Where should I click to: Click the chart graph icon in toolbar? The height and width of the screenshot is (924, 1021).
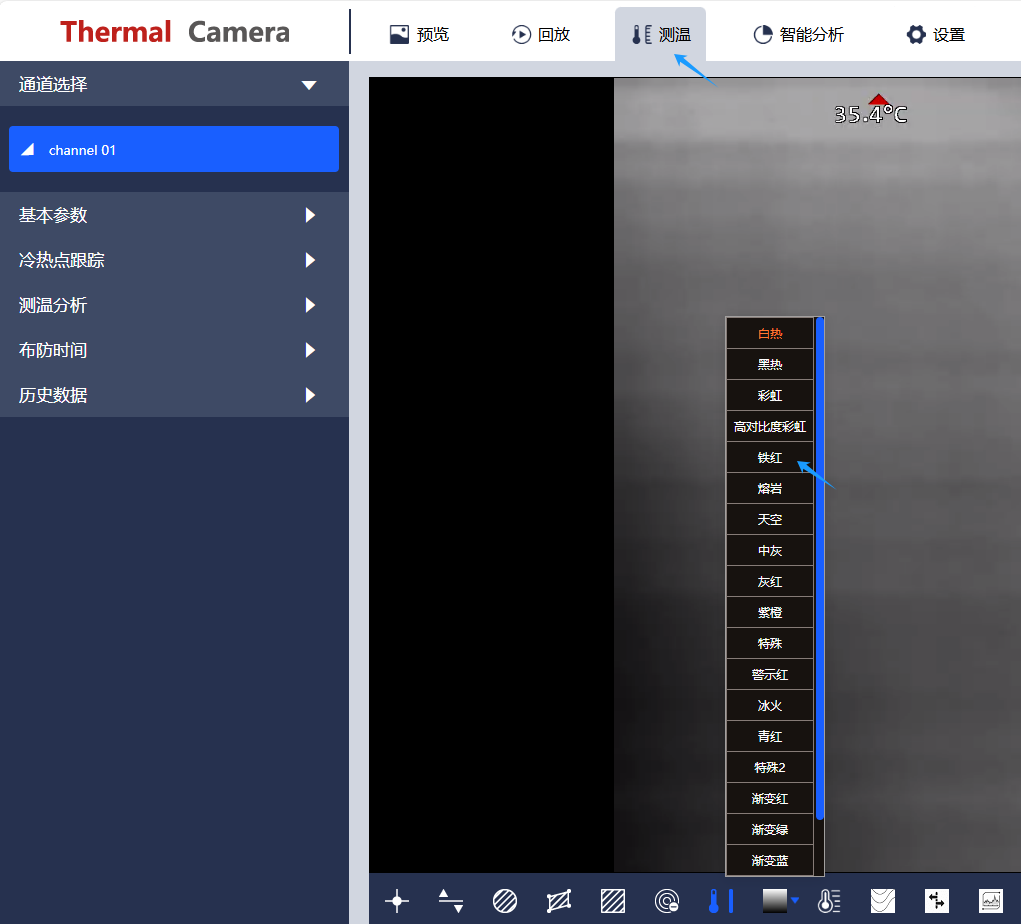[x=990, y=901]
